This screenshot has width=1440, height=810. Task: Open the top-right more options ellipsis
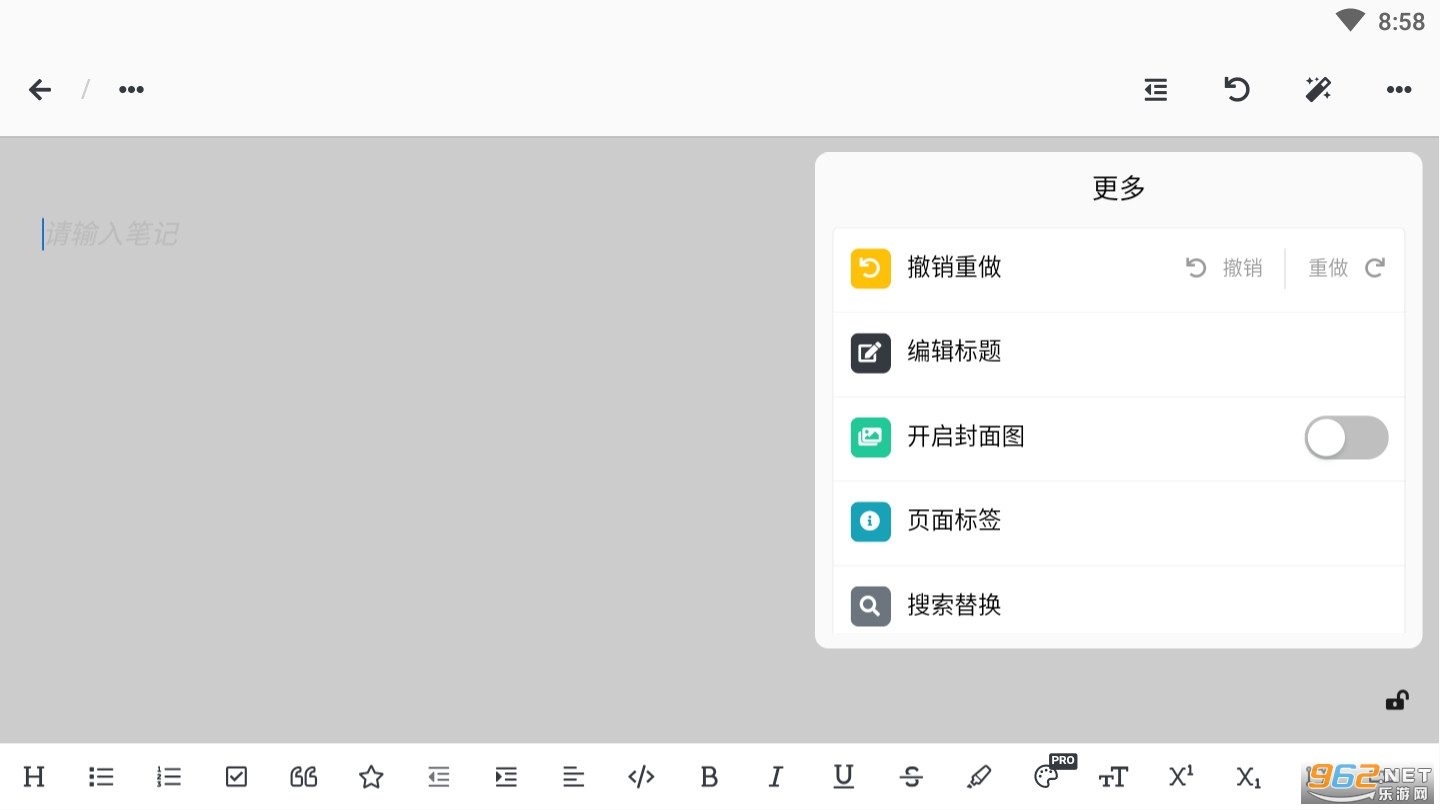pyautogui.click(x=1399, y=90)
